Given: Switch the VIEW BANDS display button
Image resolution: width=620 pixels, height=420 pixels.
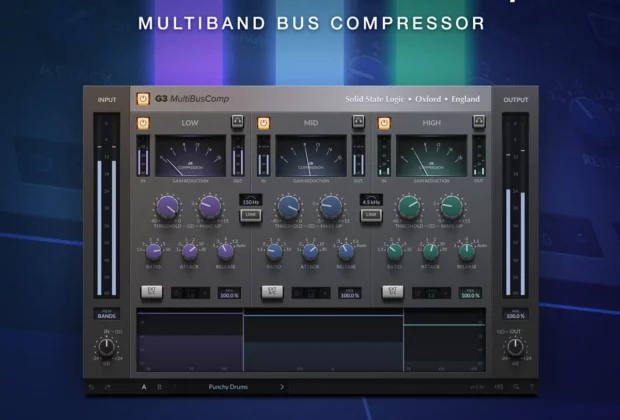Looking at the screenshot, I should tap(106, 314).
